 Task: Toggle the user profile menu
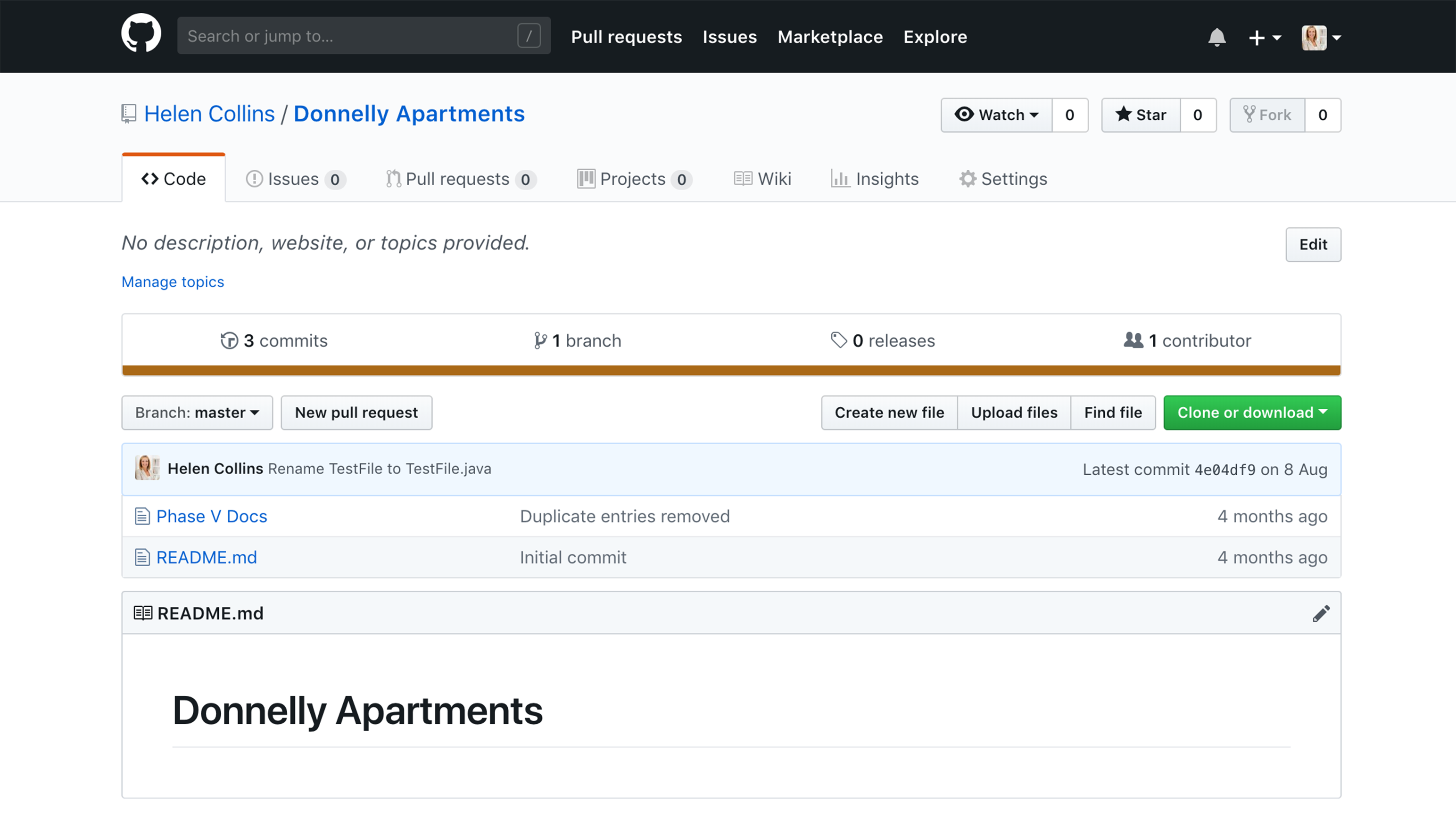(x=1322, y=37)
